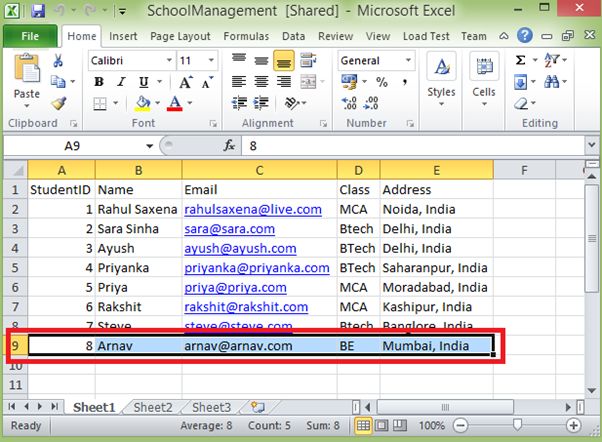Open rakshit@rakshit.com email link
Image resolution: width=602 pixels, height=442 pixels.
tap(246, 307)
